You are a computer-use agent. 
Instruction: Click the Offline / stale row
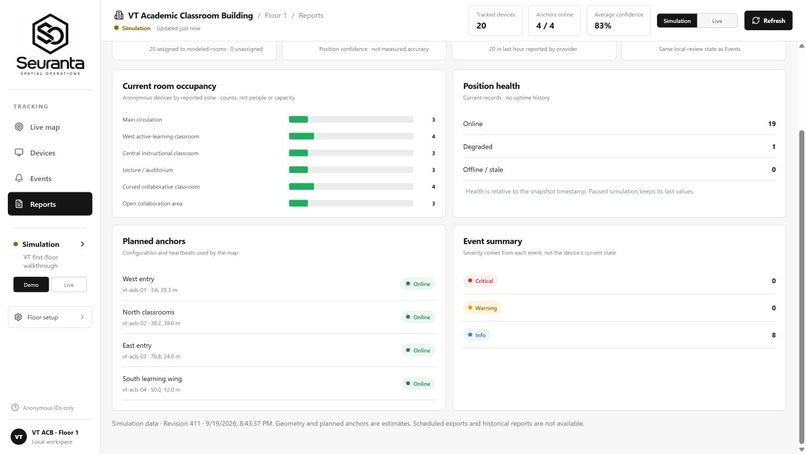point(619,170)
